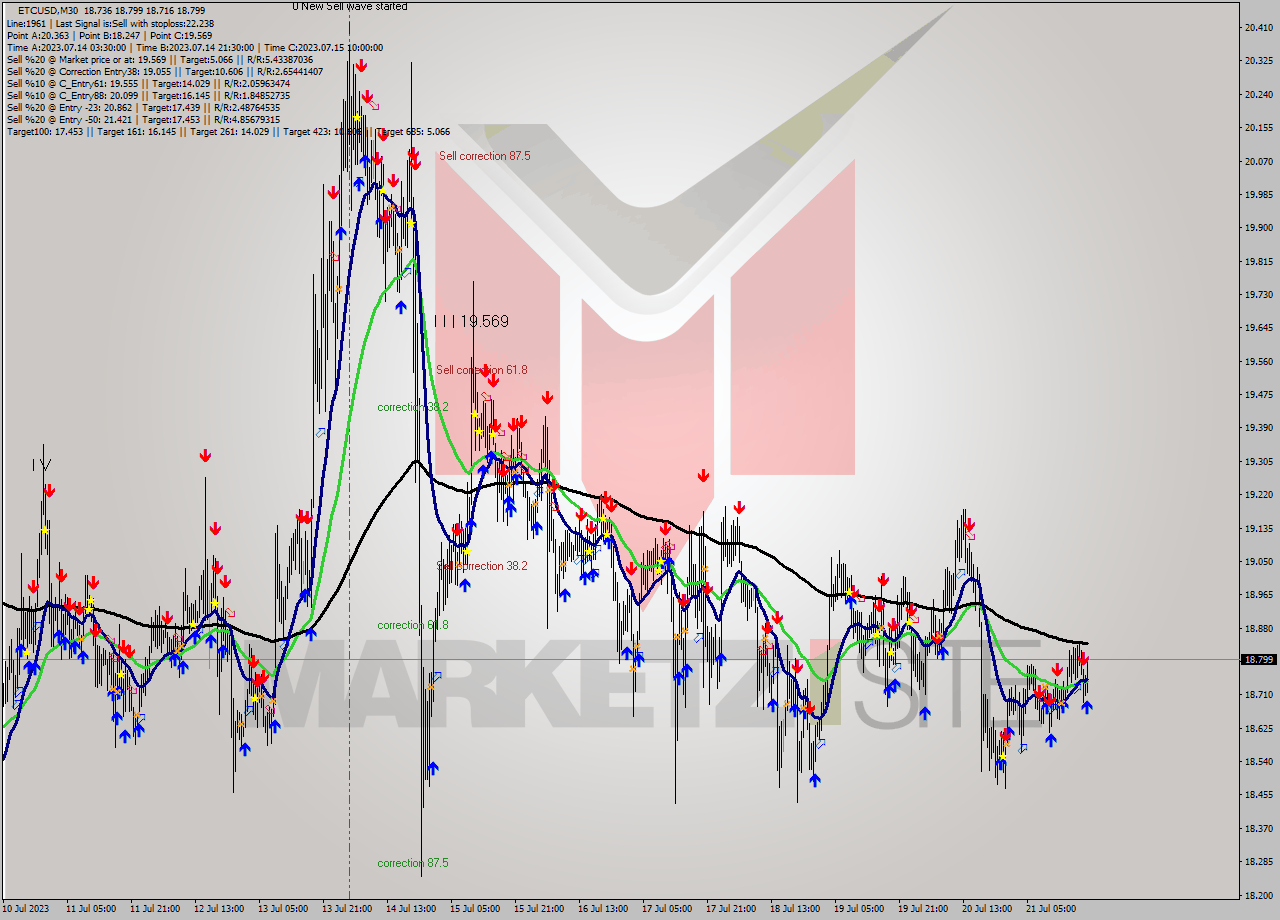Screen dimensions: 1280x920
Task: Click the 19.900 price axis label
Action: click(1258, 227)
